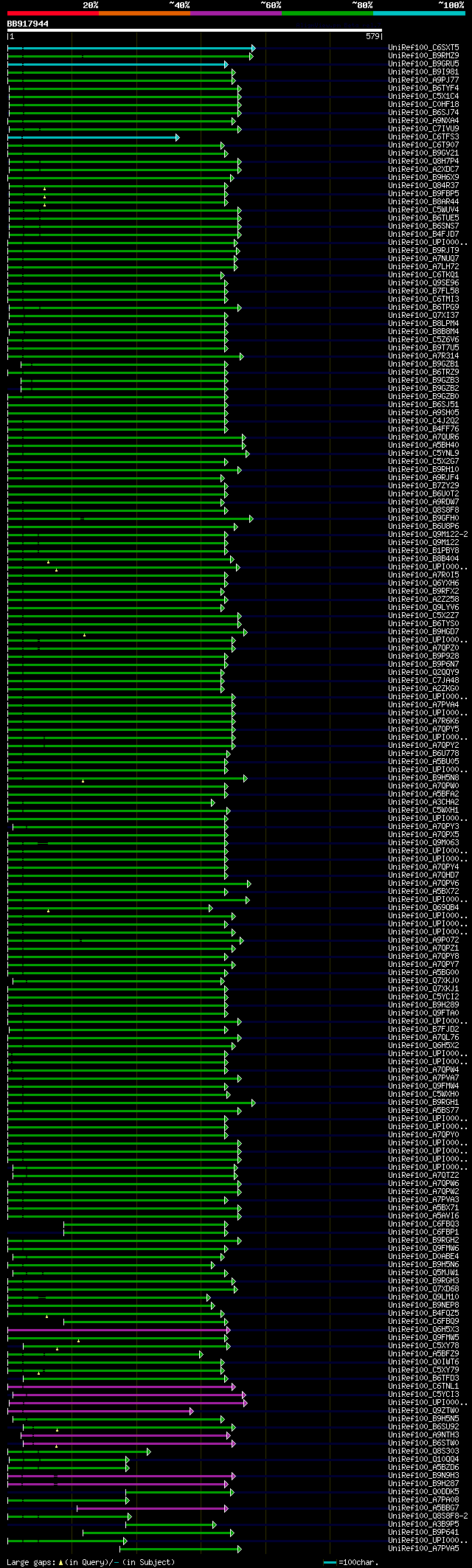Screen dimensions: 472x1568
Task: Open hit UniRef100_B9RMZ9
Action: (x=423, y=55)
